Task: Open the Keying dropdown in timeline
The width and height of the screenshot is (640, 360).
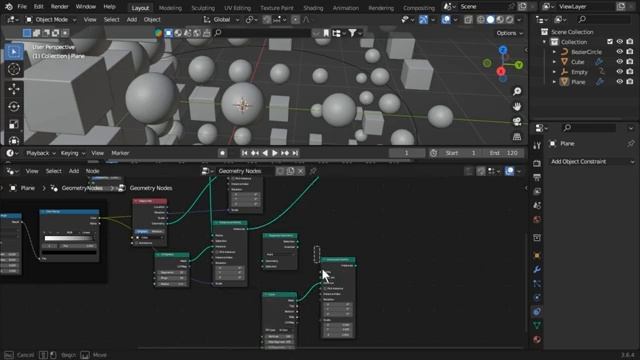Action: [73, 153]
